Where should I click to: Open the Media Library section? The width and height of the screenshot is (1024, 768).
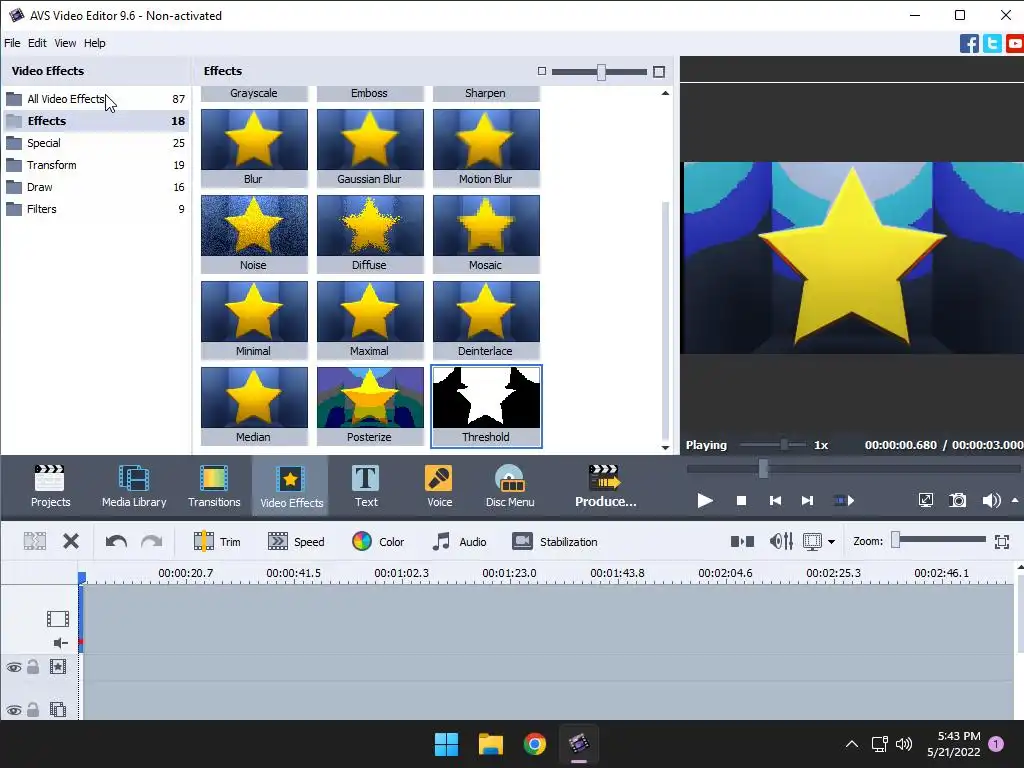point(134,485)
